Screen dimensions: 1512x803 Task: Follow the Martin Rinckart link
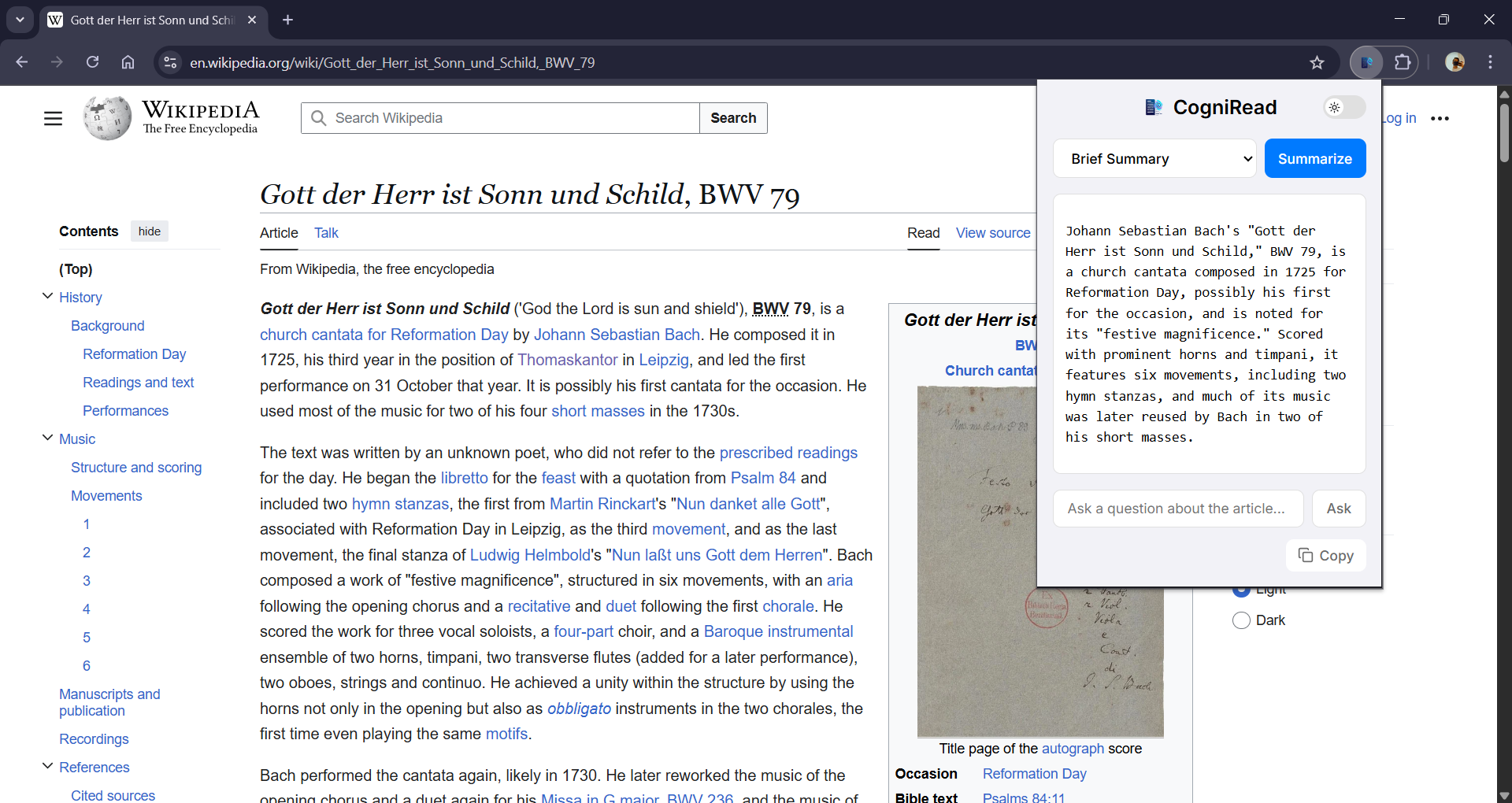602,504
